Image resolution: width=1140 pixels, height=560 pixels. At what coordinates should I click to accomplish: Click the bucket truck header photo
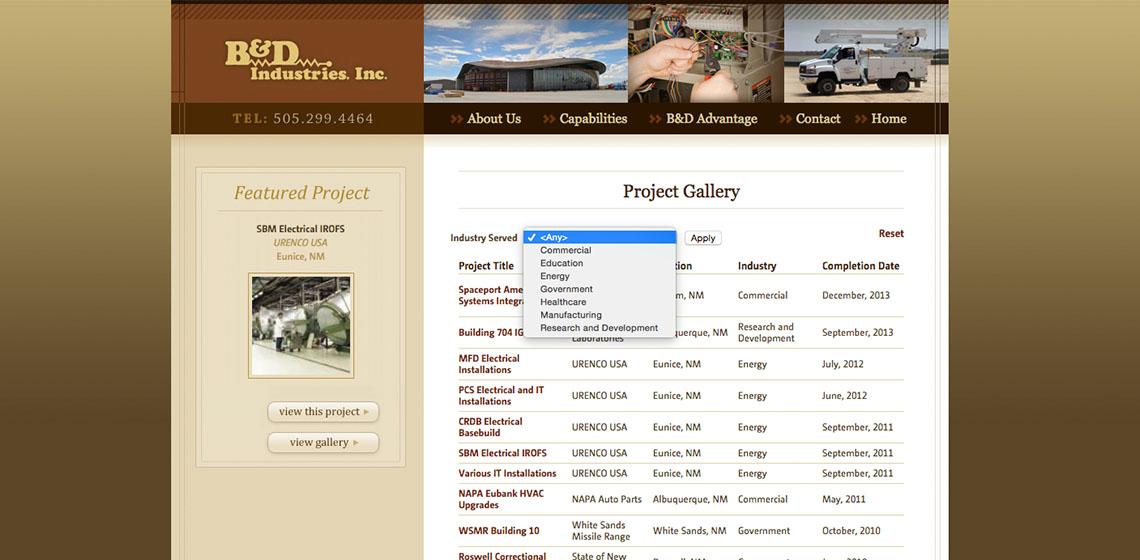tap(866, 53)
